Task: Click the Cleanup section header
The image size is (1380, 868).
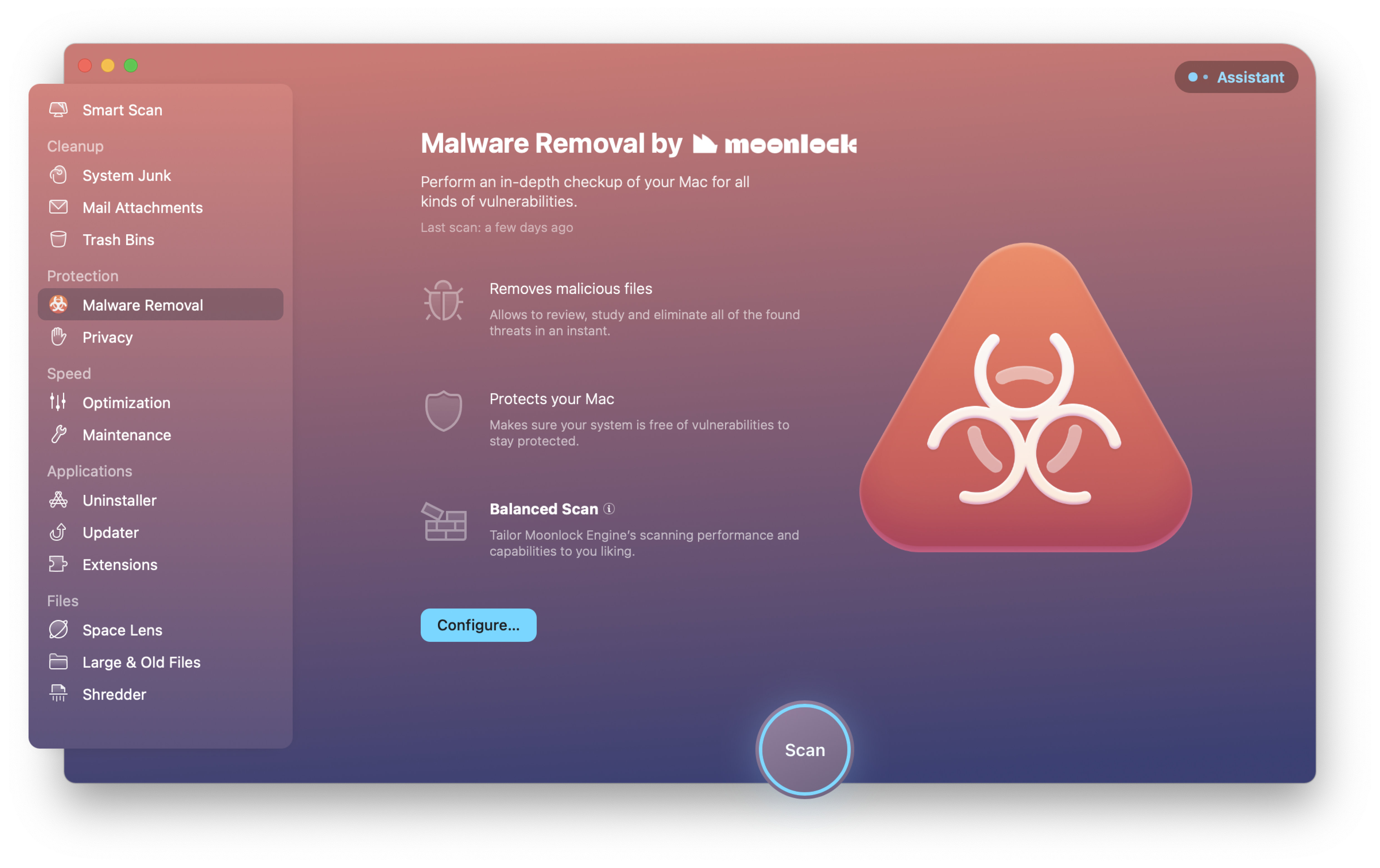Action: click(75, 146)
